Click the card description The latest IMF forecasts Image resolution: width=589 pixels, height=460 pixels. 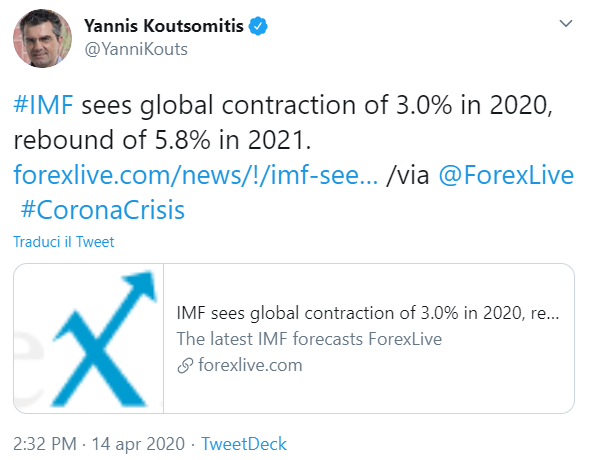pyautogui.click(x=309, y=339)
